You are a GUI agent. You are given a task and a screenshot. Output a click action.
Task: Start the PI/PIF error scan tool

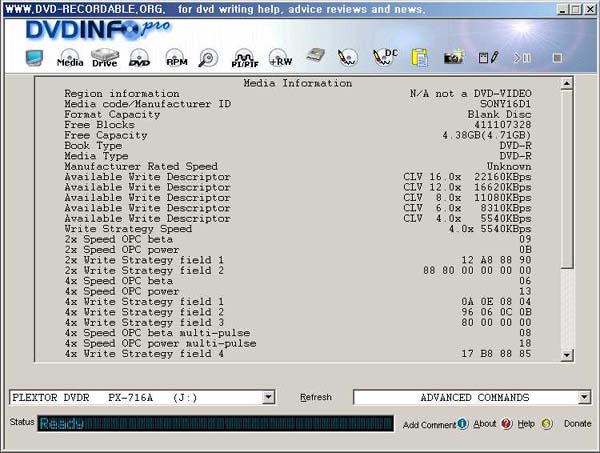[245, 58]
